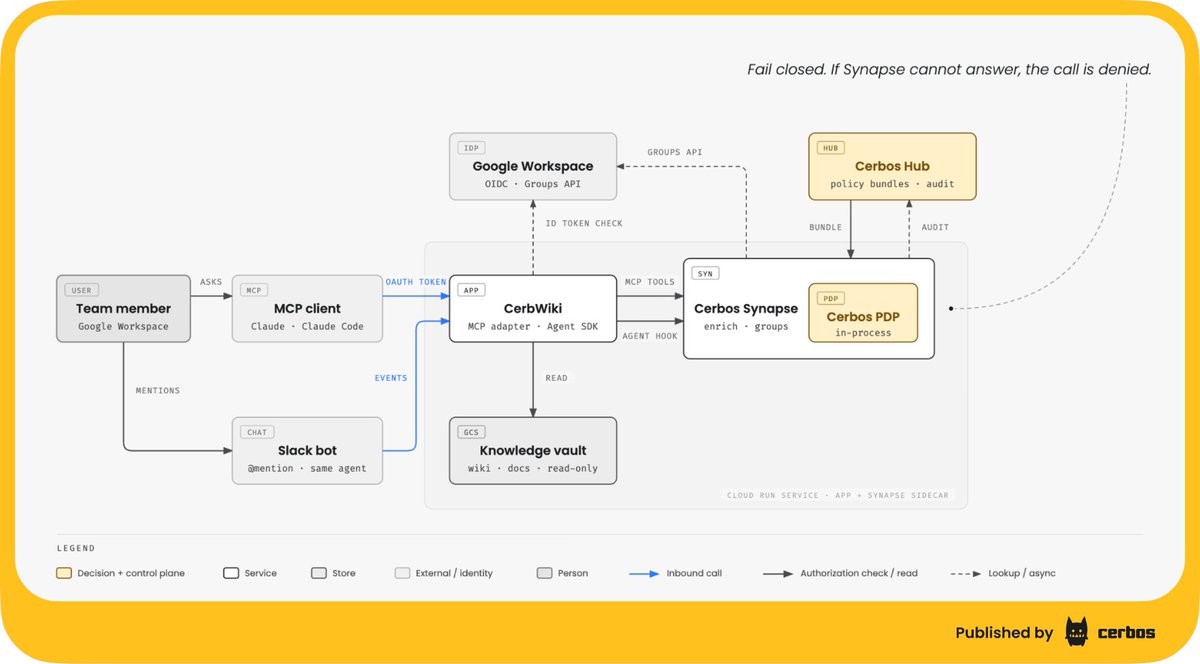This screenshot has width=1200, height=664.
Task: Click "OIDC · Groups API" subtitle
Action: [532, 185]
